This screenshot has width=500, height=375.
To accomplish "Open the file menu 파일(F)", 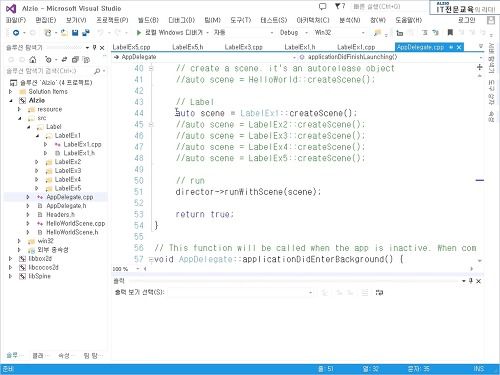I will (x=16, y=20).
